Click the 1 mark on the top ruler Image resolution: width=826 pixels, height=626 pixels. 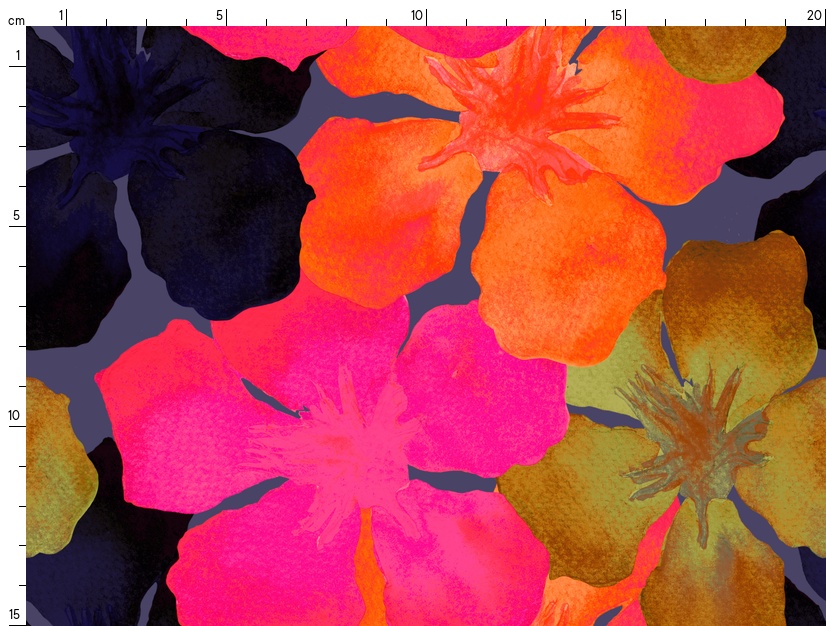(61, 16)
